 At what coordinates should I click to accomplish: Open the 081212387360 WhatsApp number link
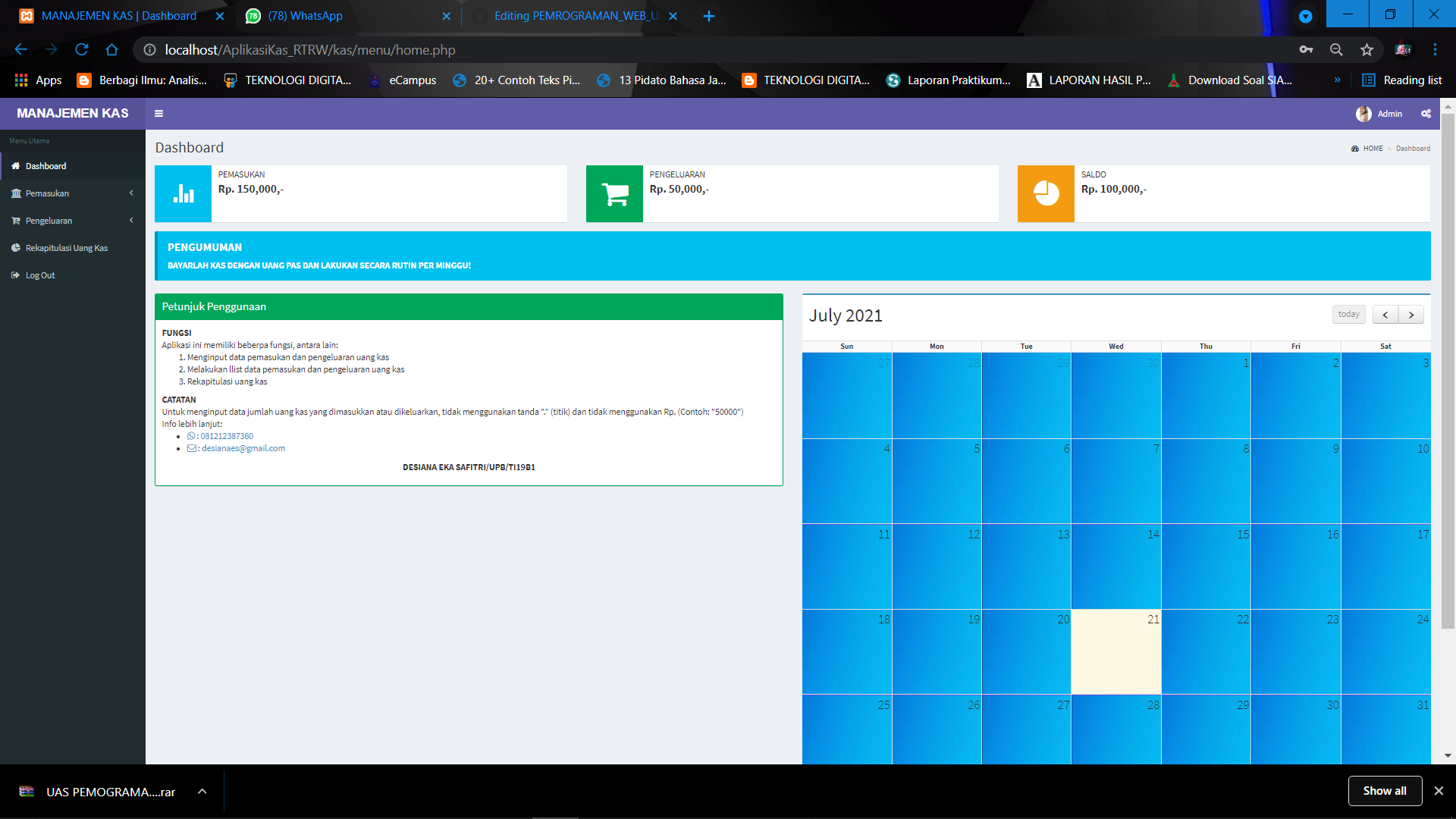pos(227,436)
